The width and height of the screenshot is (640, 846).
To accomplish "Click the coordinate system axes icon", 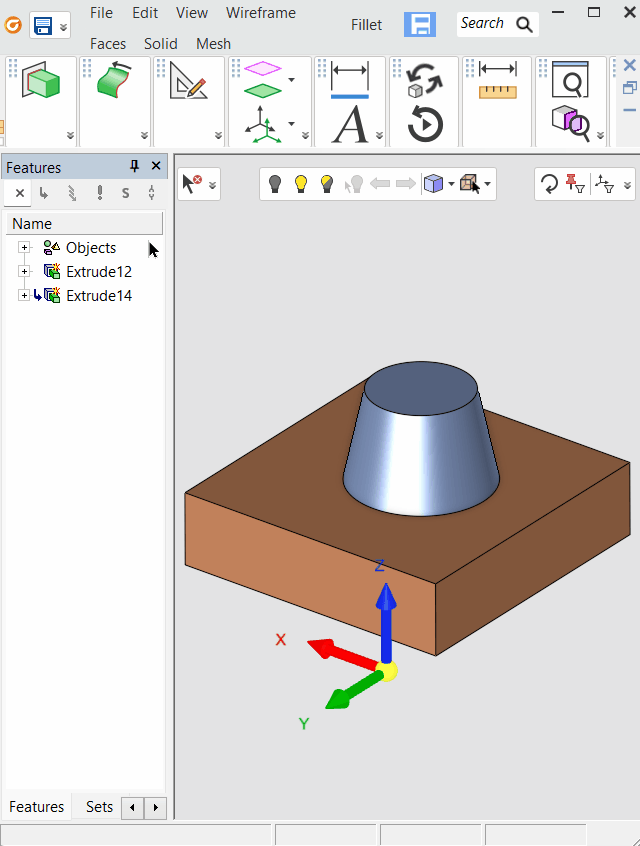I will coord(262,125).
